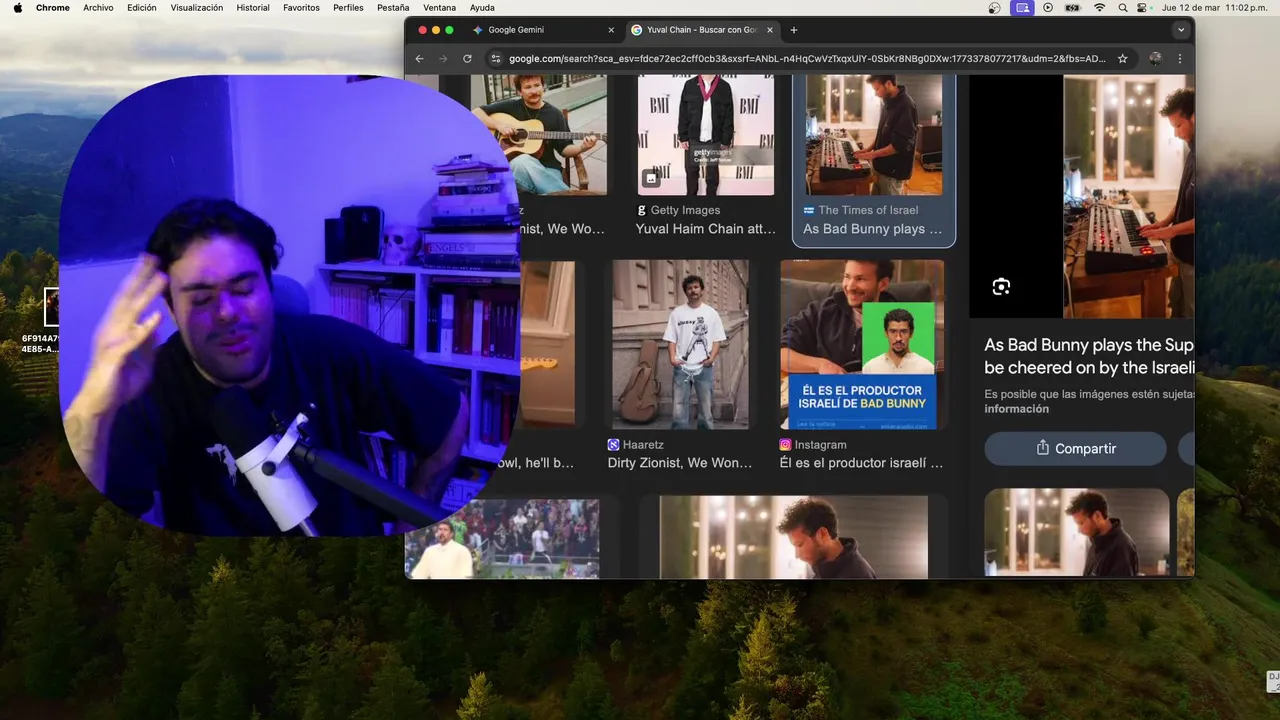The height and width of the screenshot is (720, 1280).
Task: Open site information icon in address bar
Action: [495, 59]
